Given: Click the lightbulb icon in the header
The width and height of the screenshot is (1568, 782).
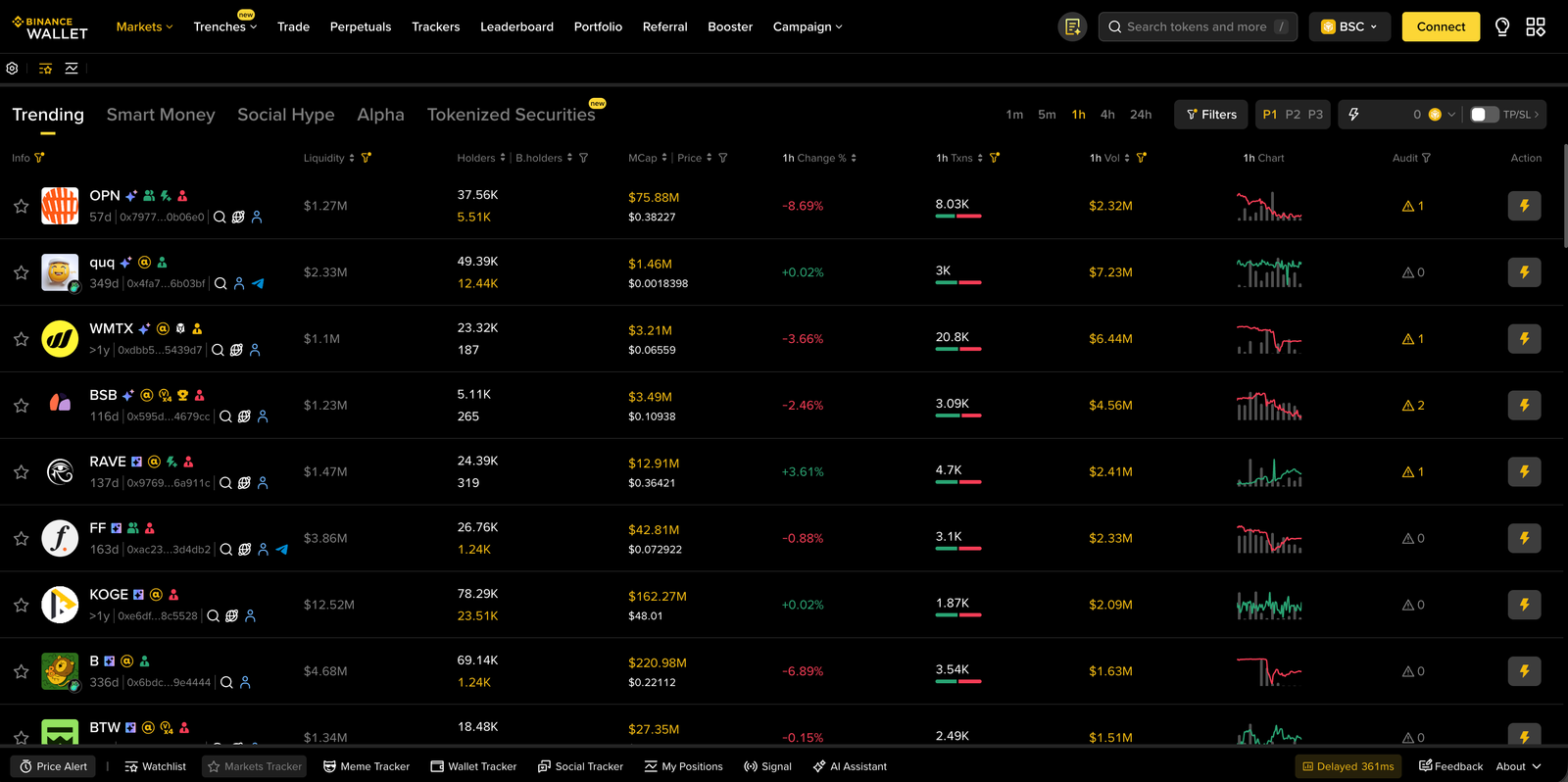Looking at the screenshot, I should (x=1502, y=26).
